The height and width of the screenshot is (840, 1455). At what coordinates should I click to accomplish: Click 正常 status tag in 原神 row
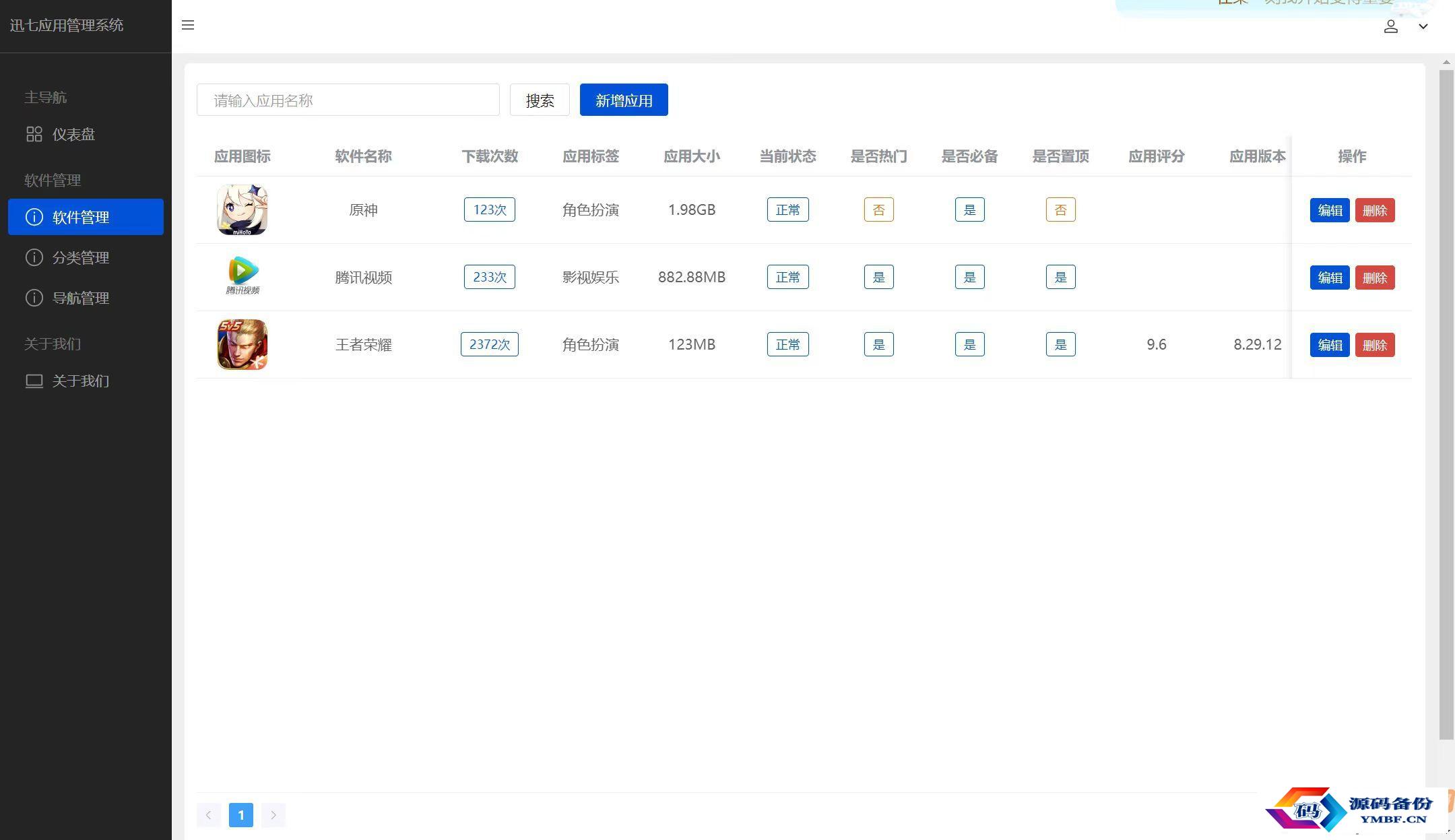tap(788, 209)
